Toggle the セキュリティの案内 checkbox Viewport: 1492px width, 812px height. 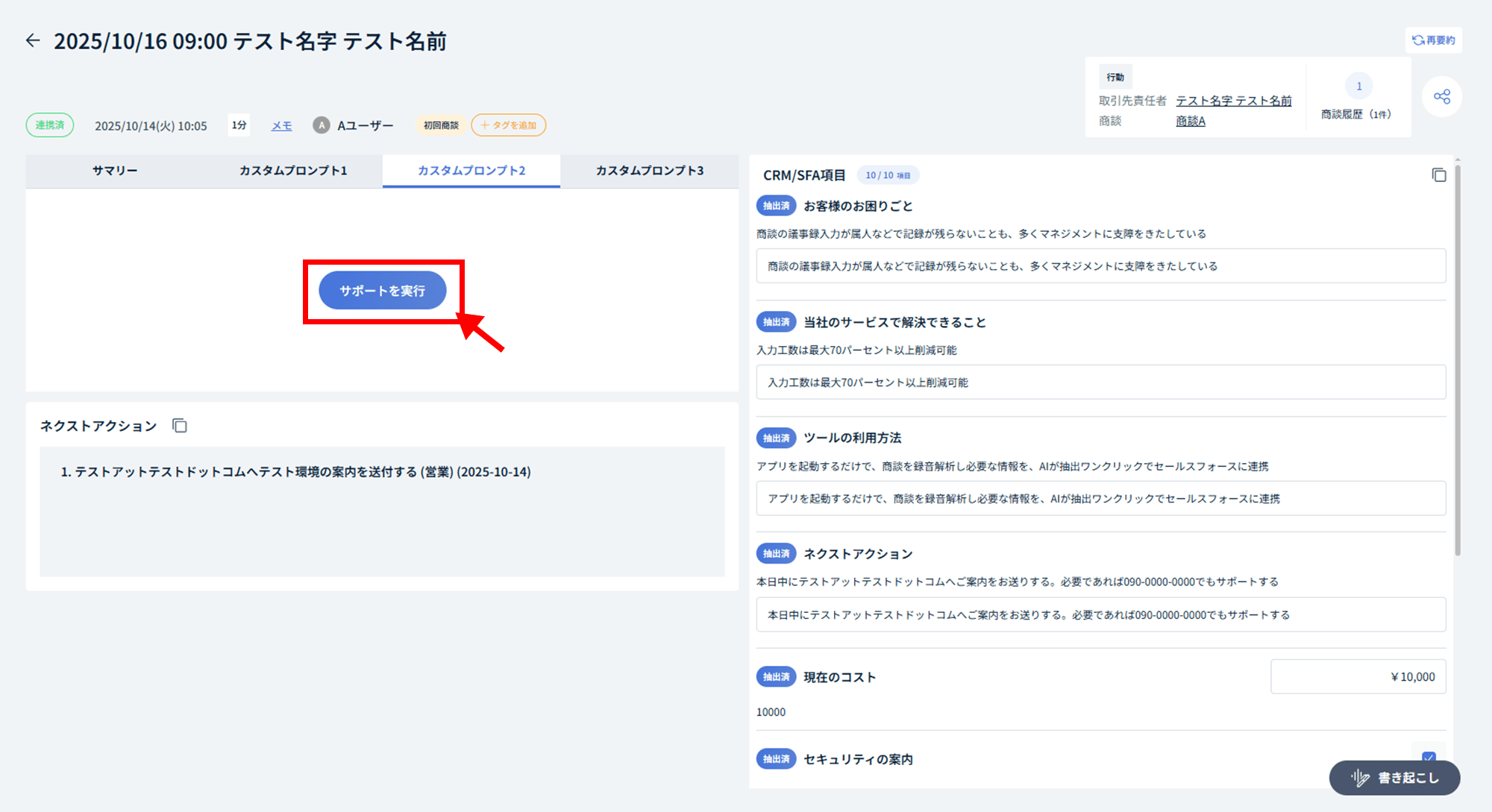tap(1429, 755)
